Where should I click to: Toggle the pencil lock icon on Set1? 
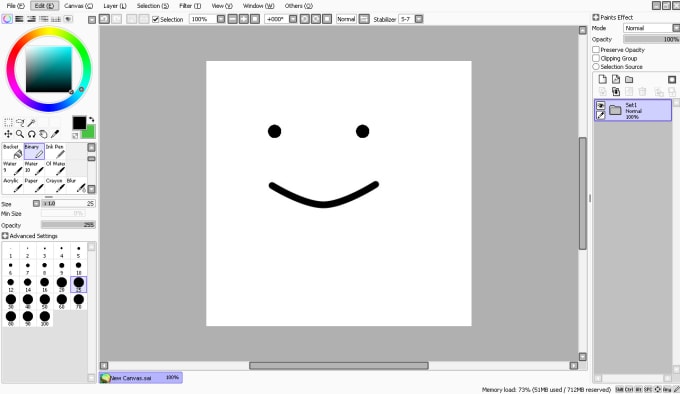click(x=601, y=115)
